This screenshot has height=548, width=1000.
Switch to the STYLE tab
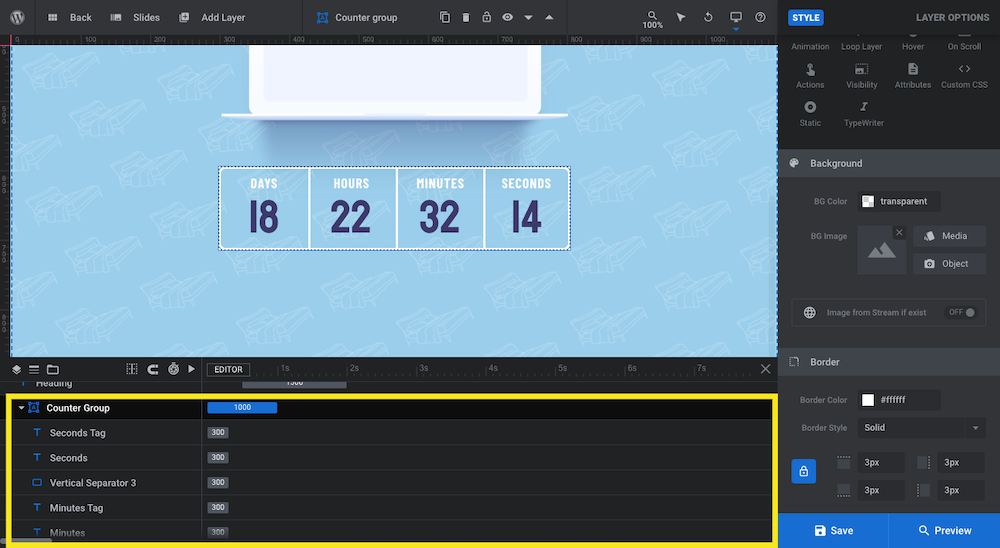pos(805,17)
